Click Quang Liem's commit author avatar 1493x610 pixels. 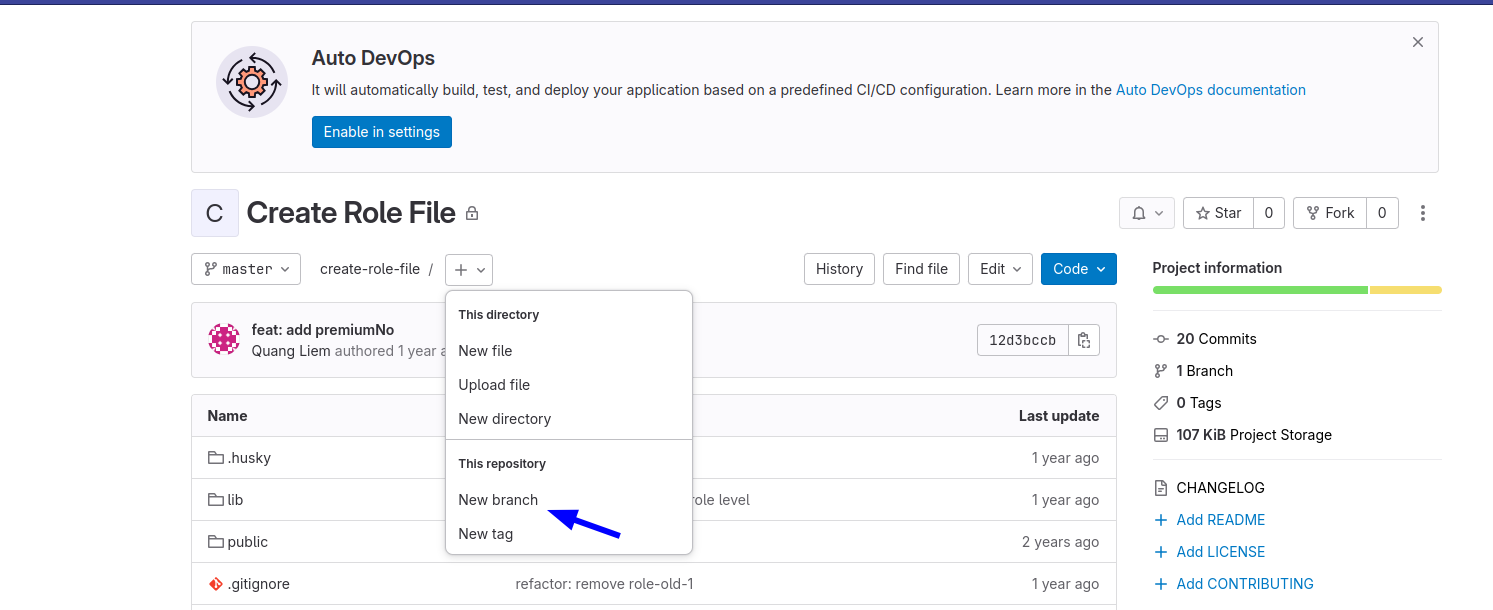point(224,340)
